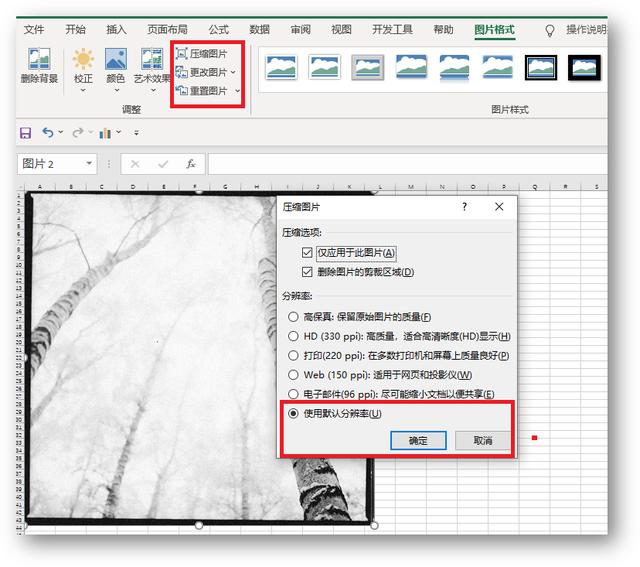Click the 确定 (OK) button in dialog
Viewport: 640px width, 567px height.
pyautogui.click(x=418, y=440)
